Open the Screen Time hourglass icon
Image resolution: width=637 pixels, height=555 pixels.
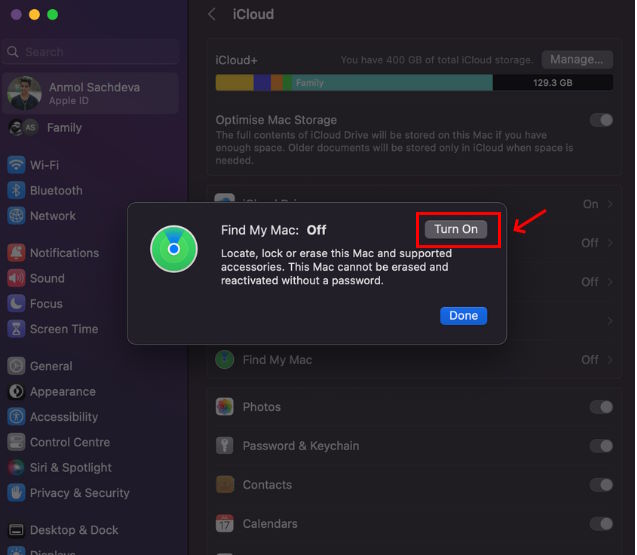(x=16, y=329)
